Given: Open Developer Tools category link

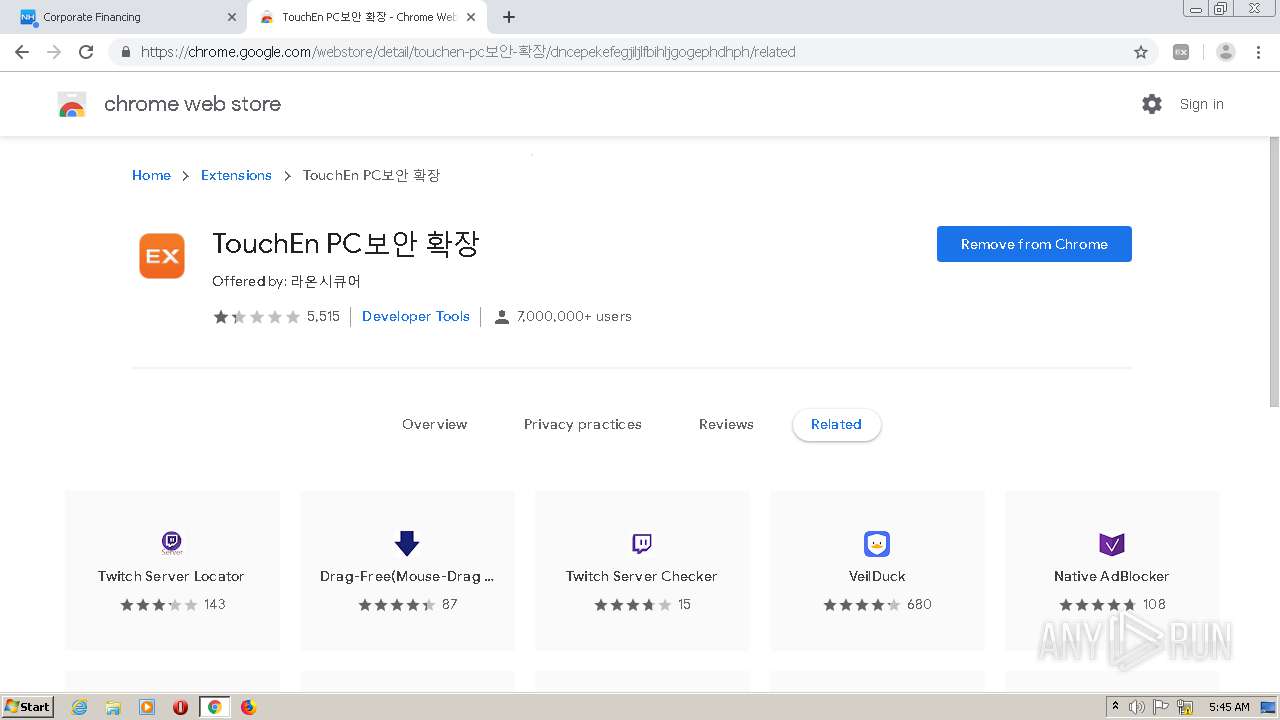Looking at the screenshot, I should click(x=416, y=316).
